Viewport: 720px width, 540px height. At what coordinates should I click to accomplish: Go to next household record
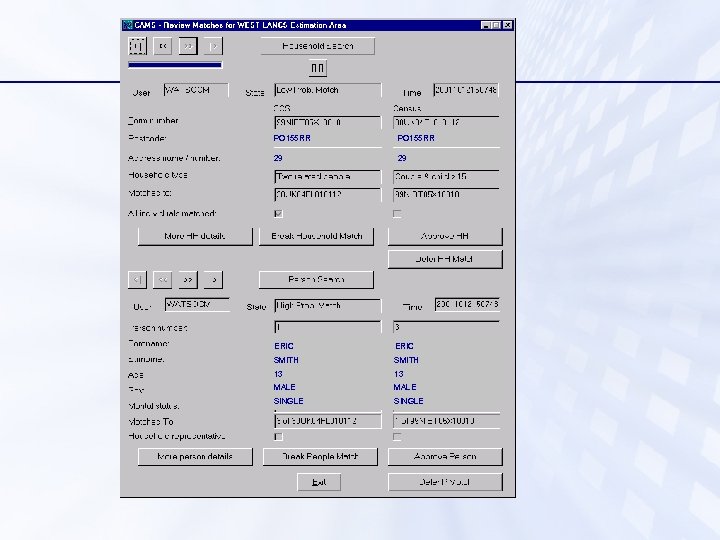[188, 46]
